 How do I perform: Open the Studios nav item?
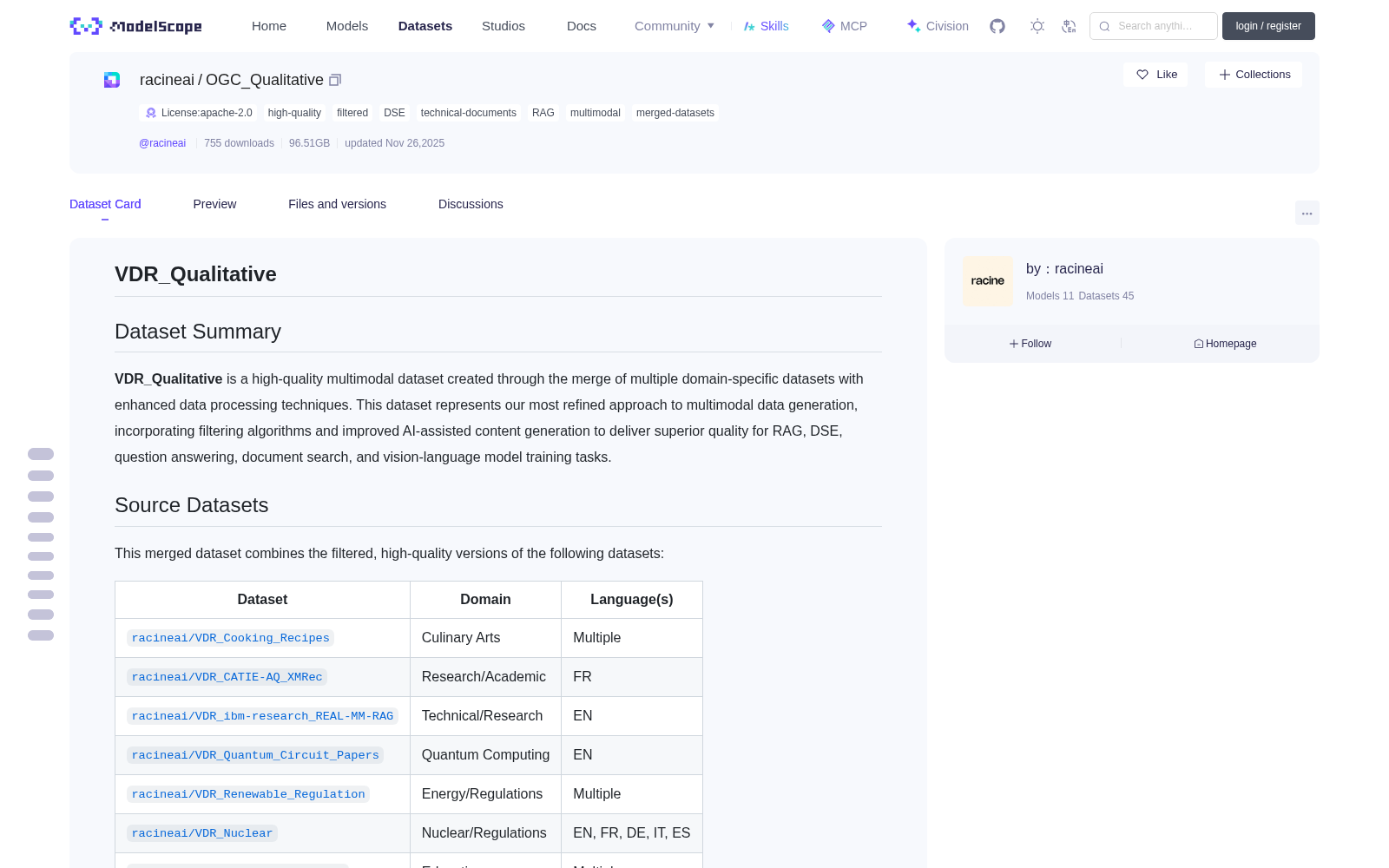tap(504, 26)
